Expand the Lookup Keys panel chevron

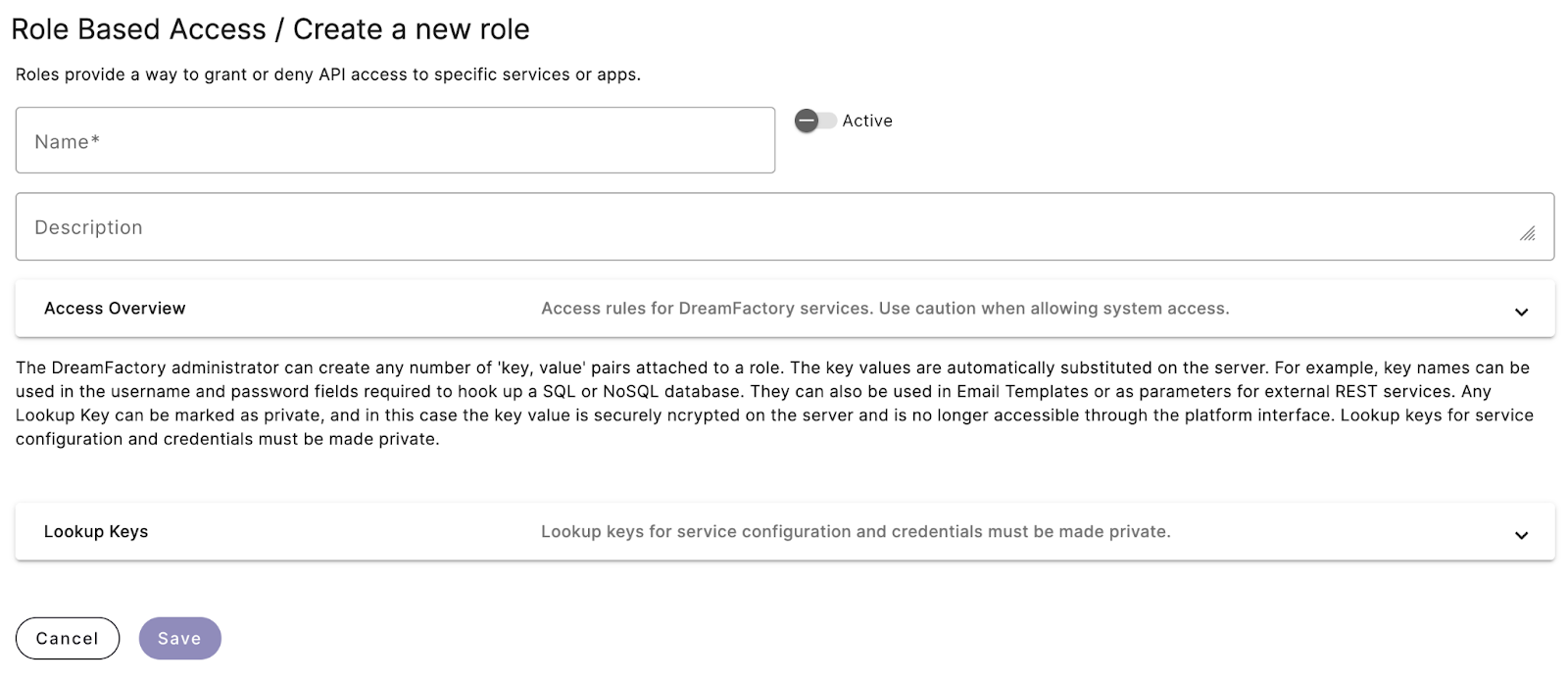click(x=1521, y=535)
